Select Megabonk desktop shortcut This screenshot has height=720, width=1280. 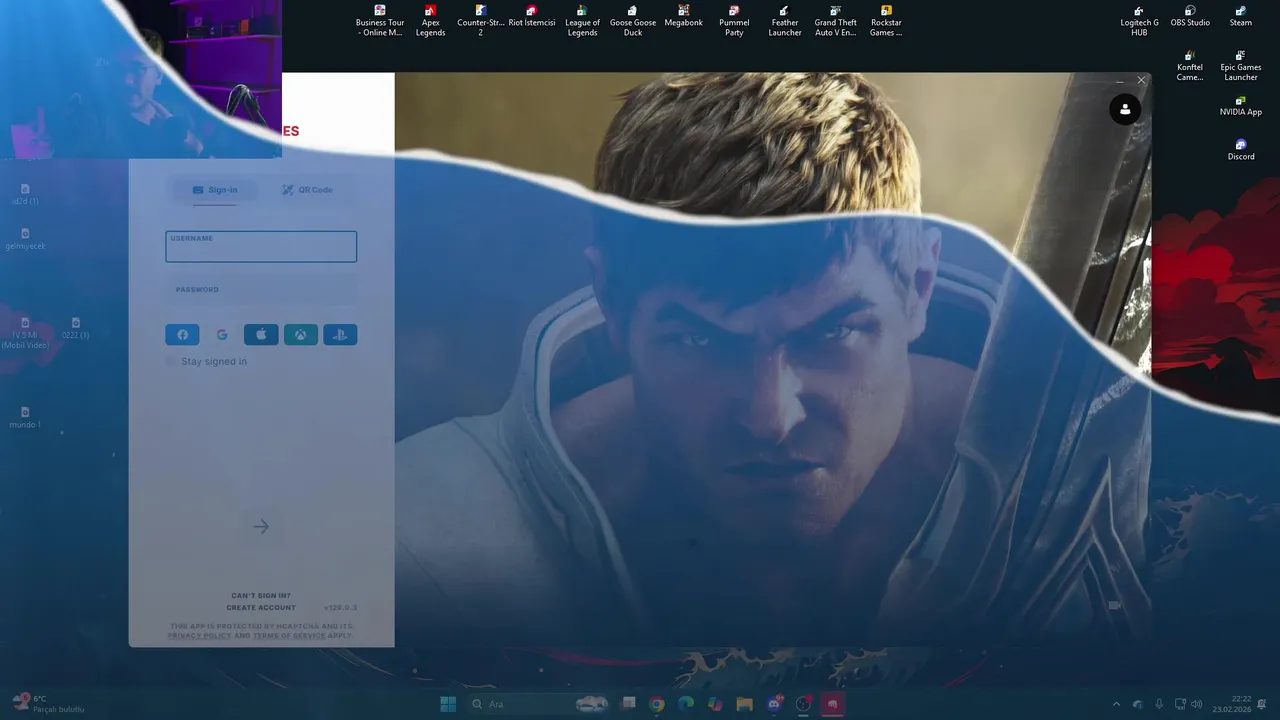(x=684, y=17)
